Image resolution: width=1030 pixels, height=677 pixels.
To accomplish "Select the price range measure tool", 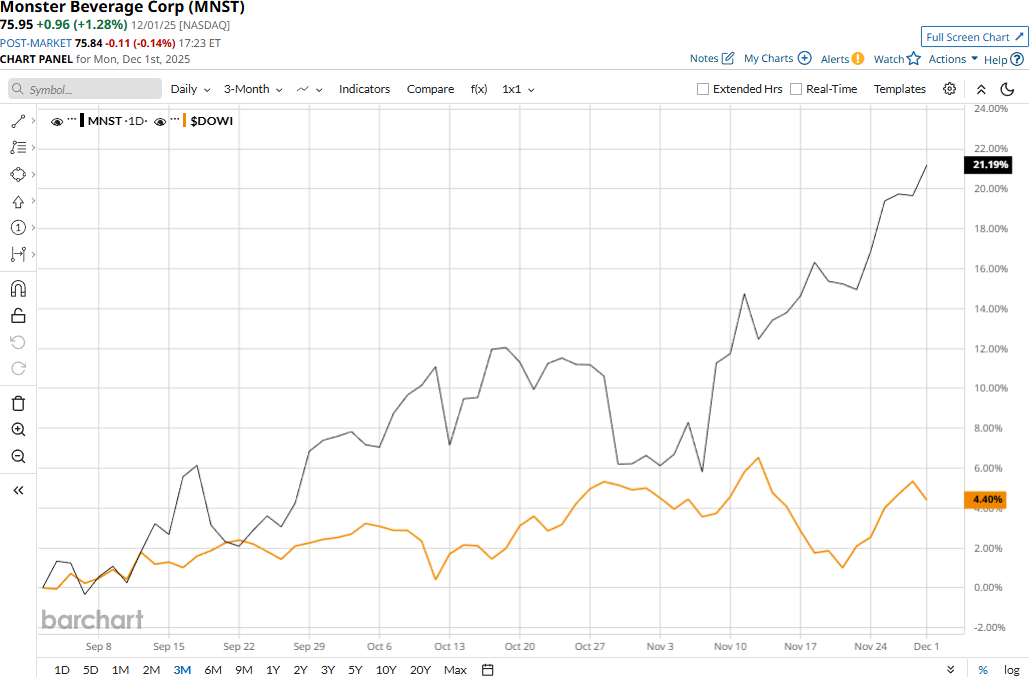I will [18, 254].
